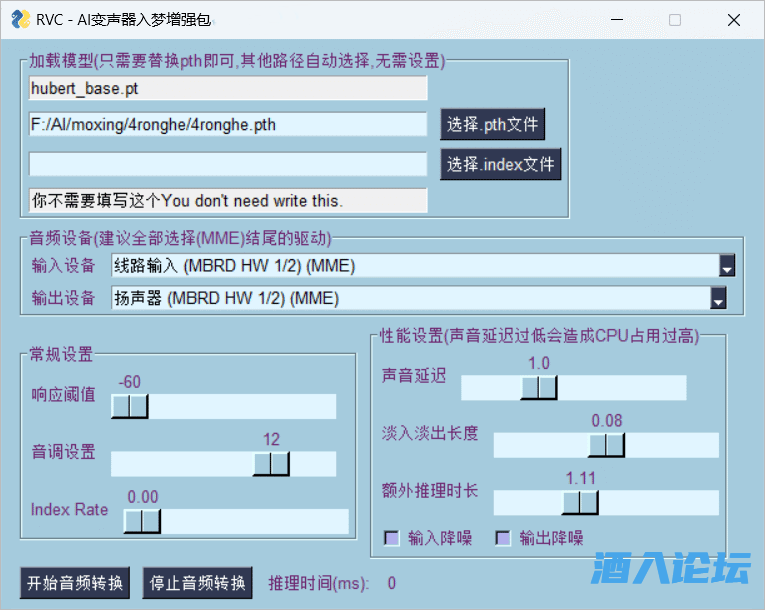765x610 pixels.
Task: Open the 输入设备 input device dropdown
Action: coord(423,265)
